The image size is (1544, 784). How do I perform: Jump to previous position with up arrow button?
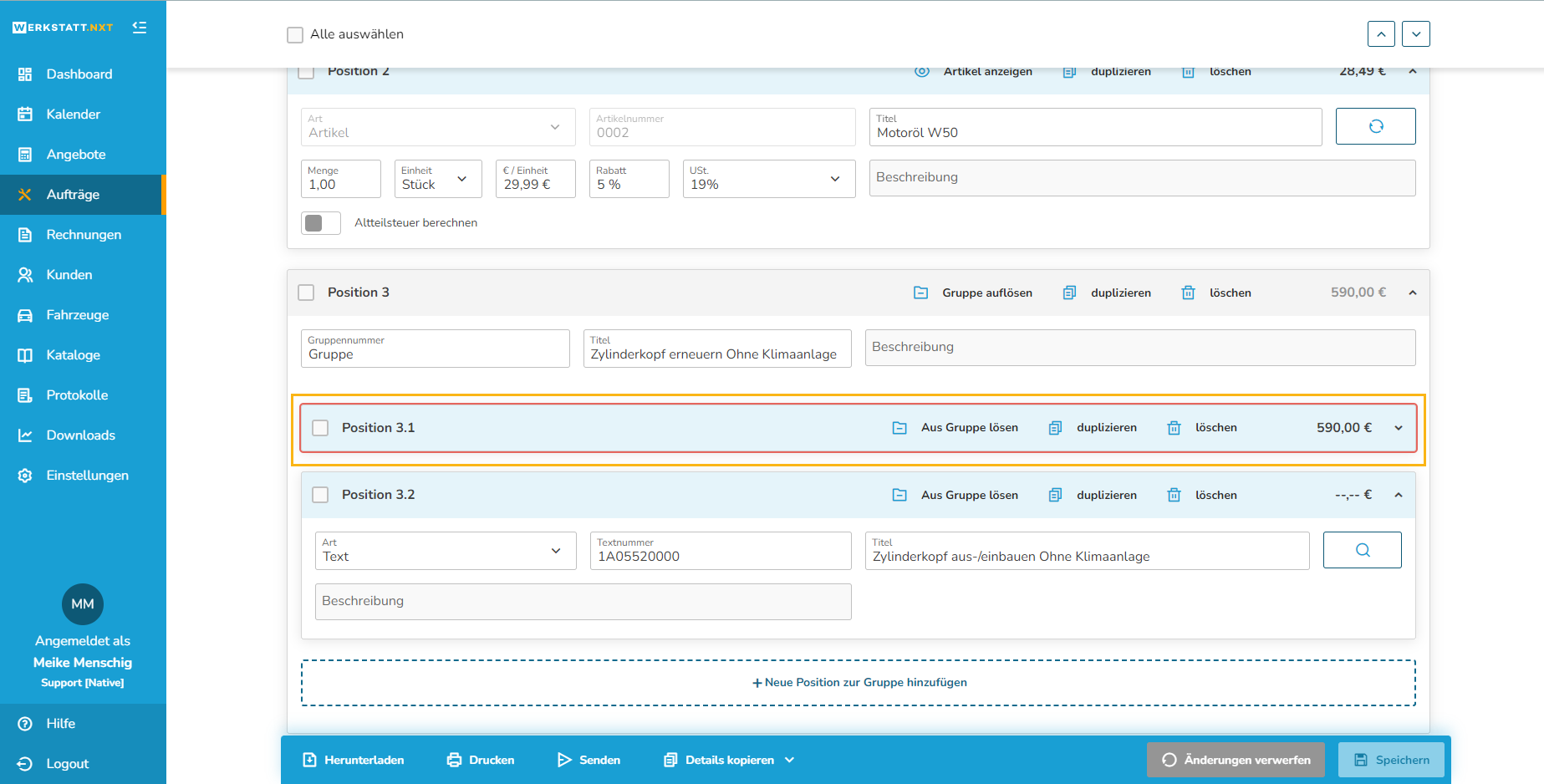pyautogui.click(x=1381, y=34)
